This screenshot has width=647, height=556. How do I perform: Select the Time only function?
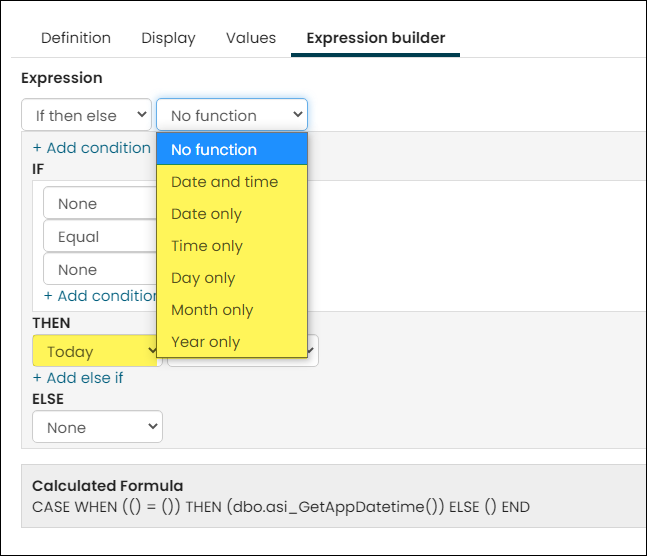pos(232,246)
